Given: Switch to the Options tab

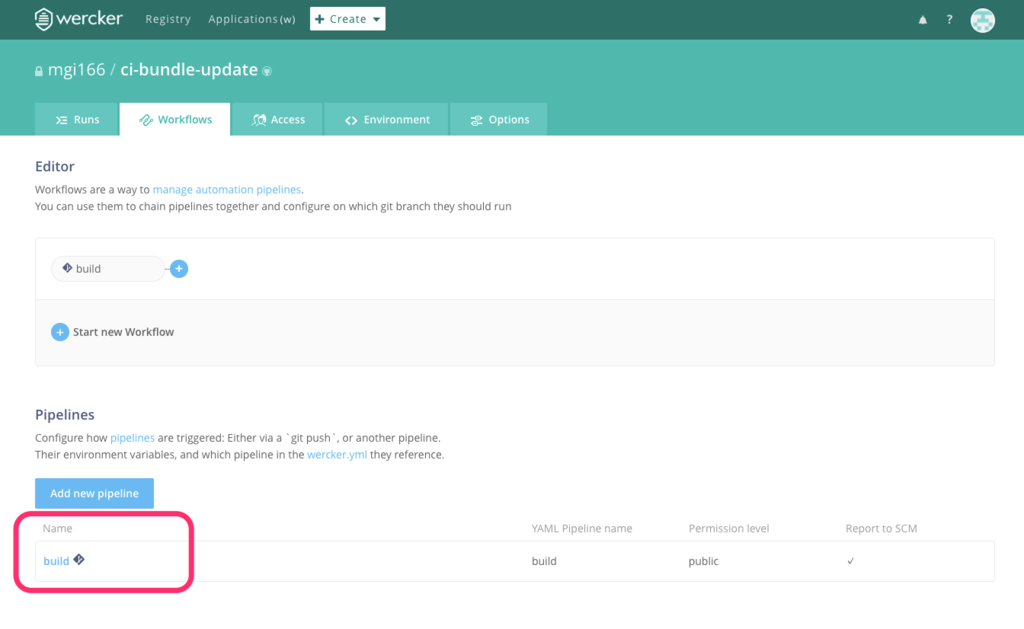Looking at the screenshot, I should click(499, 120).
